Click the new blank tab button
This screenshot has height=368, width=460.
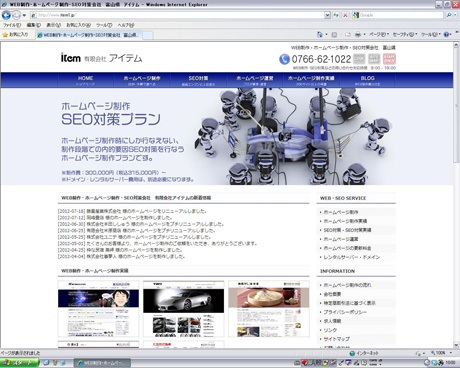(148, 35)
